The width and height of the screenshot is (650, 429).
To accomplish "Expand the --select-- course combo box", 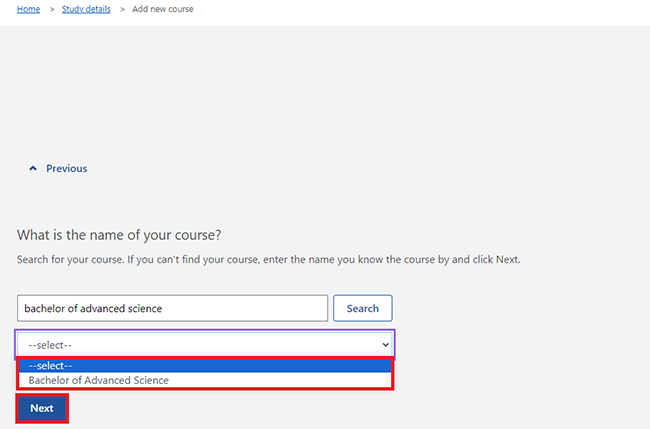I will (205, 345).
